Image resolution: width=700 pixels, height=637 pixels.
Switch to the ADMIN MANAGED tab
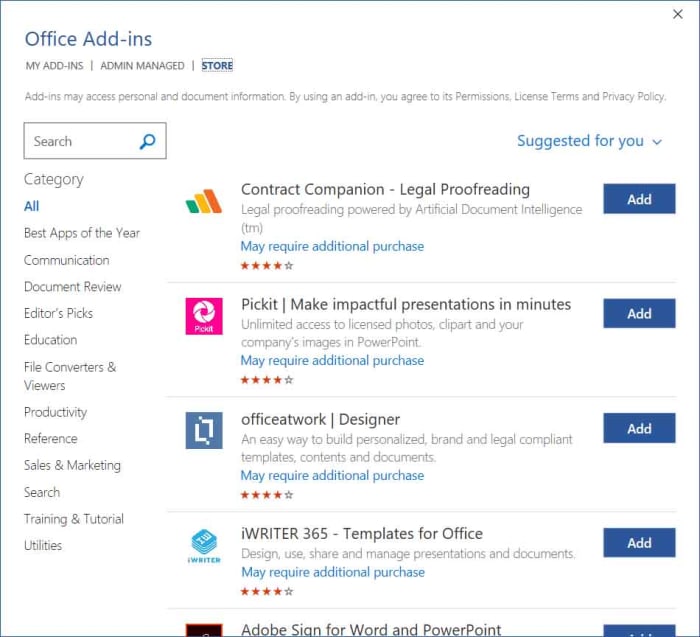pyautogui.click(x=142, y=66)
